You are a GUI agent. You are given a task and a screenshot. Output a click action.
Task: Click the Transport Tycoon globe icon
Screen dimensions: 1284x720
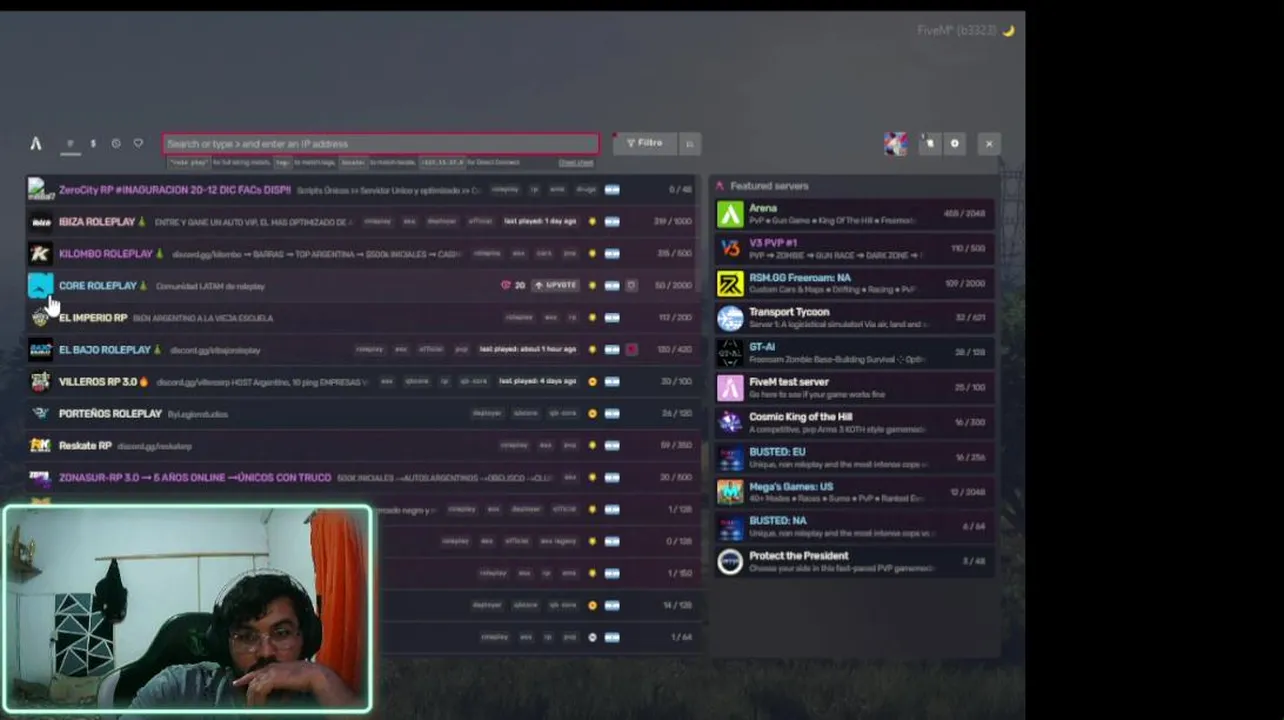tap(730, 318)
